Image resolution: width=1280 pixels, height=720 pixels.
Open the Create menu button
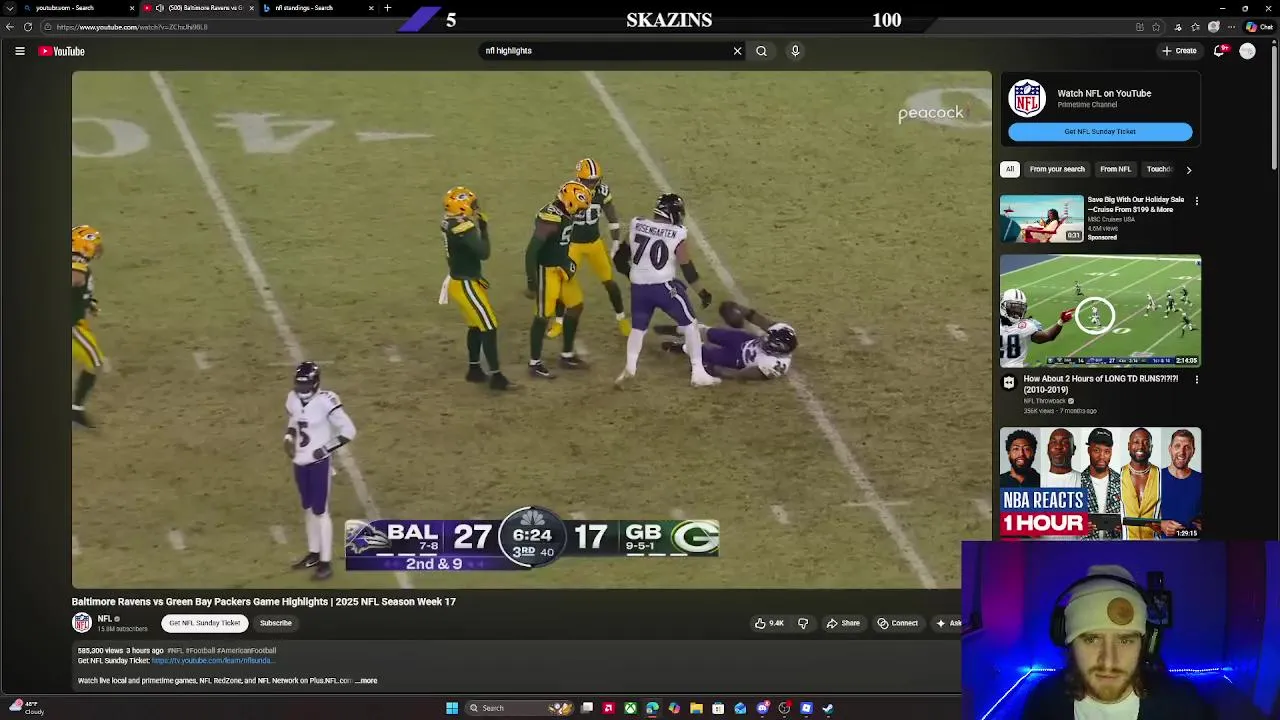point(1179,51)
